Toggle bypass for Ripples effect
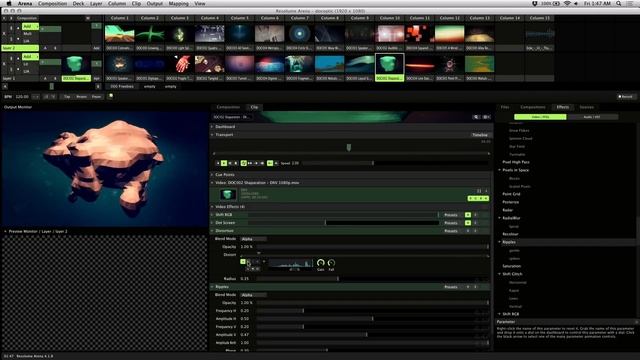 pos(468,287)
